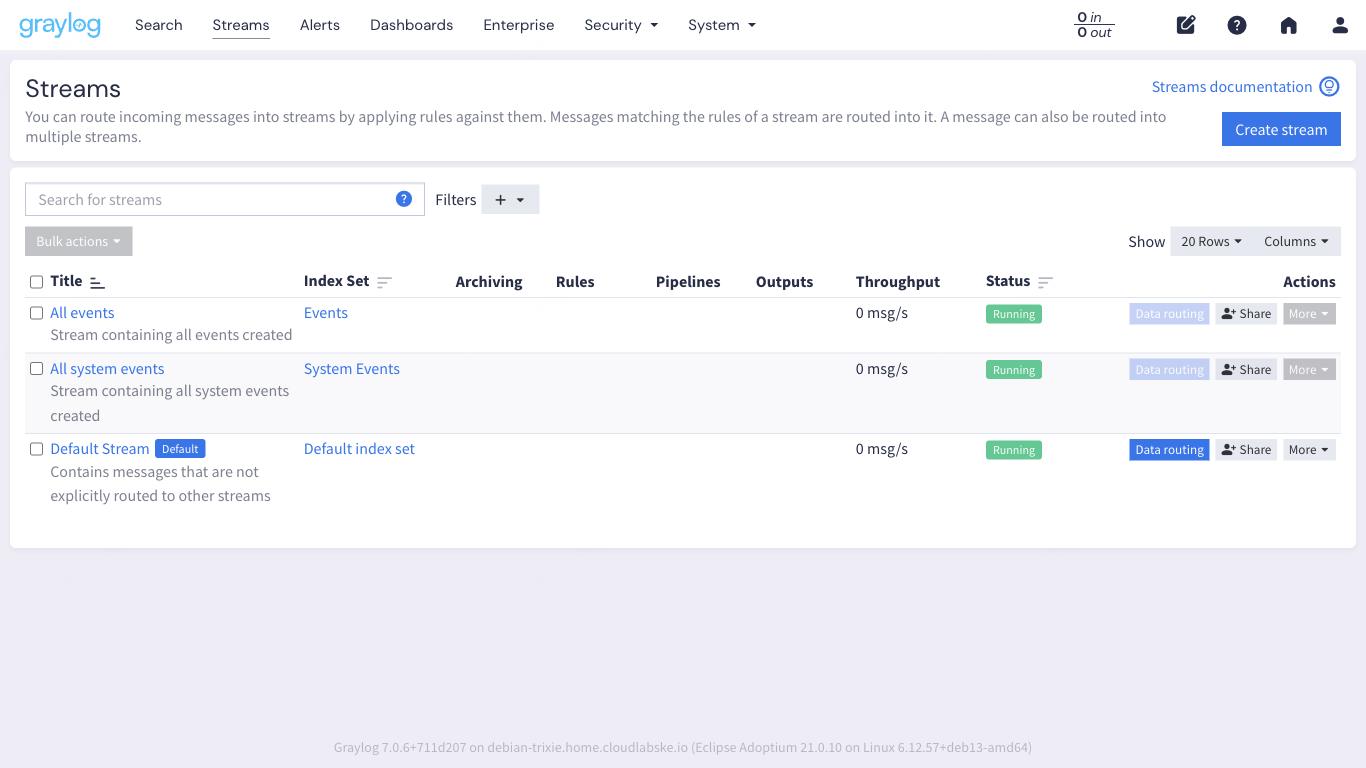The height and width of the screenshot is (768, 1366).
Task: Click the help question mark icon
Action: pos(1237,25)
